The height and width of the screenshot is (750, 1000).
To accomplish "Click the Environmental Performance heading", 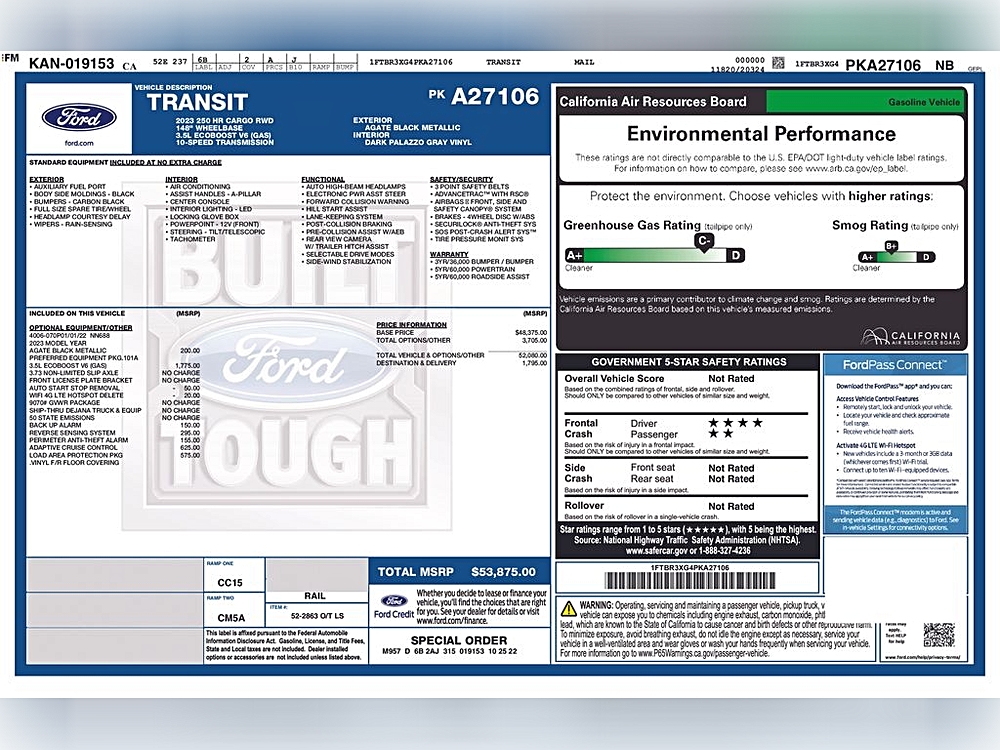I will (x=761, y=134).
